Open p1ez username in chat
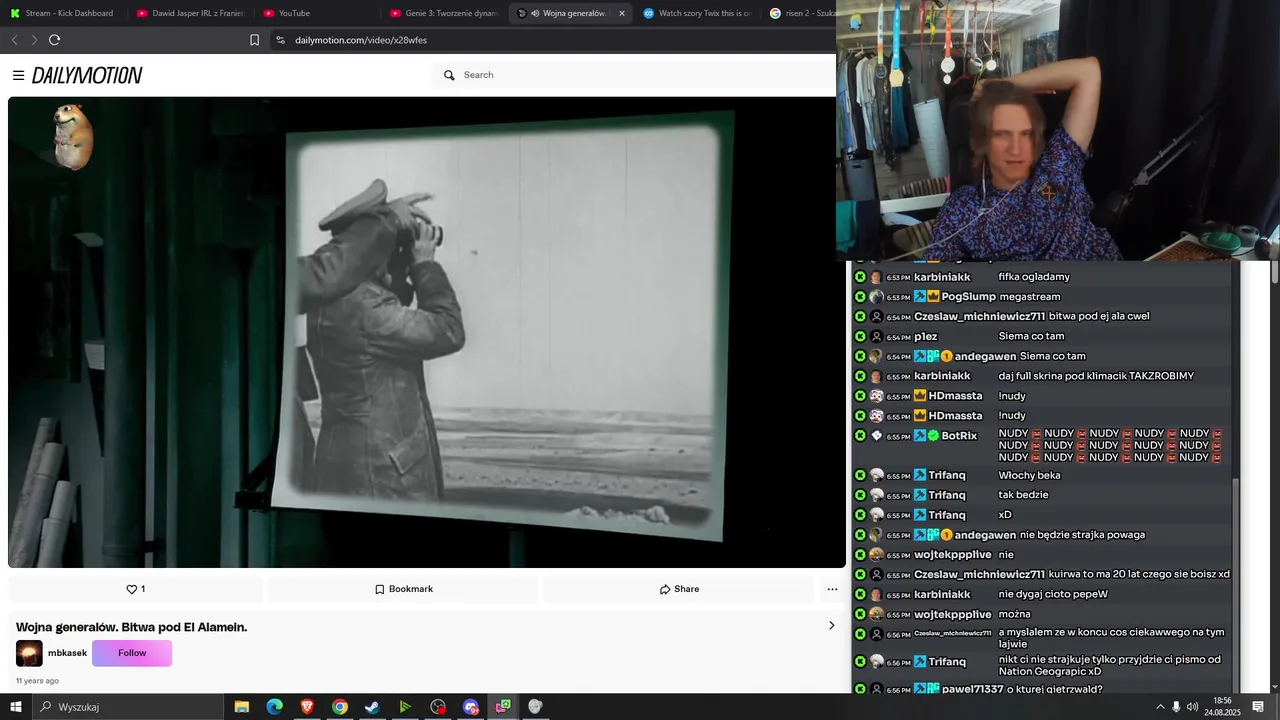Viewport: 1280px width, 720px height. [x=926, y=336]
